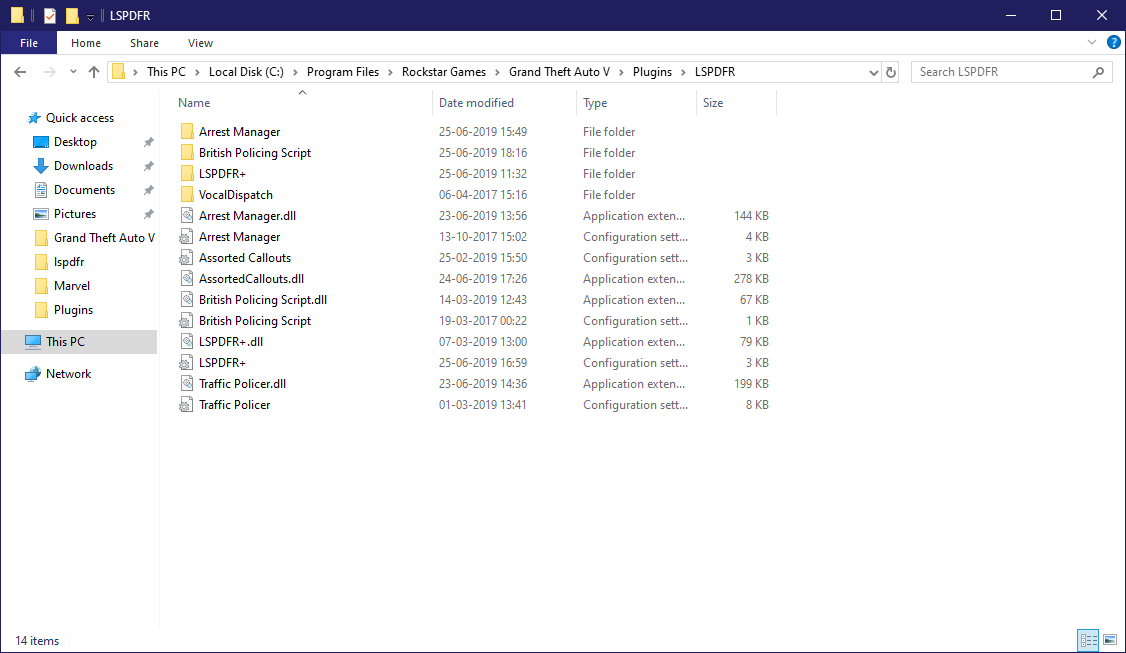Open the File menu
Image resolution: width=1126 pixels, height=653 pixels.
tap(29, 43)
